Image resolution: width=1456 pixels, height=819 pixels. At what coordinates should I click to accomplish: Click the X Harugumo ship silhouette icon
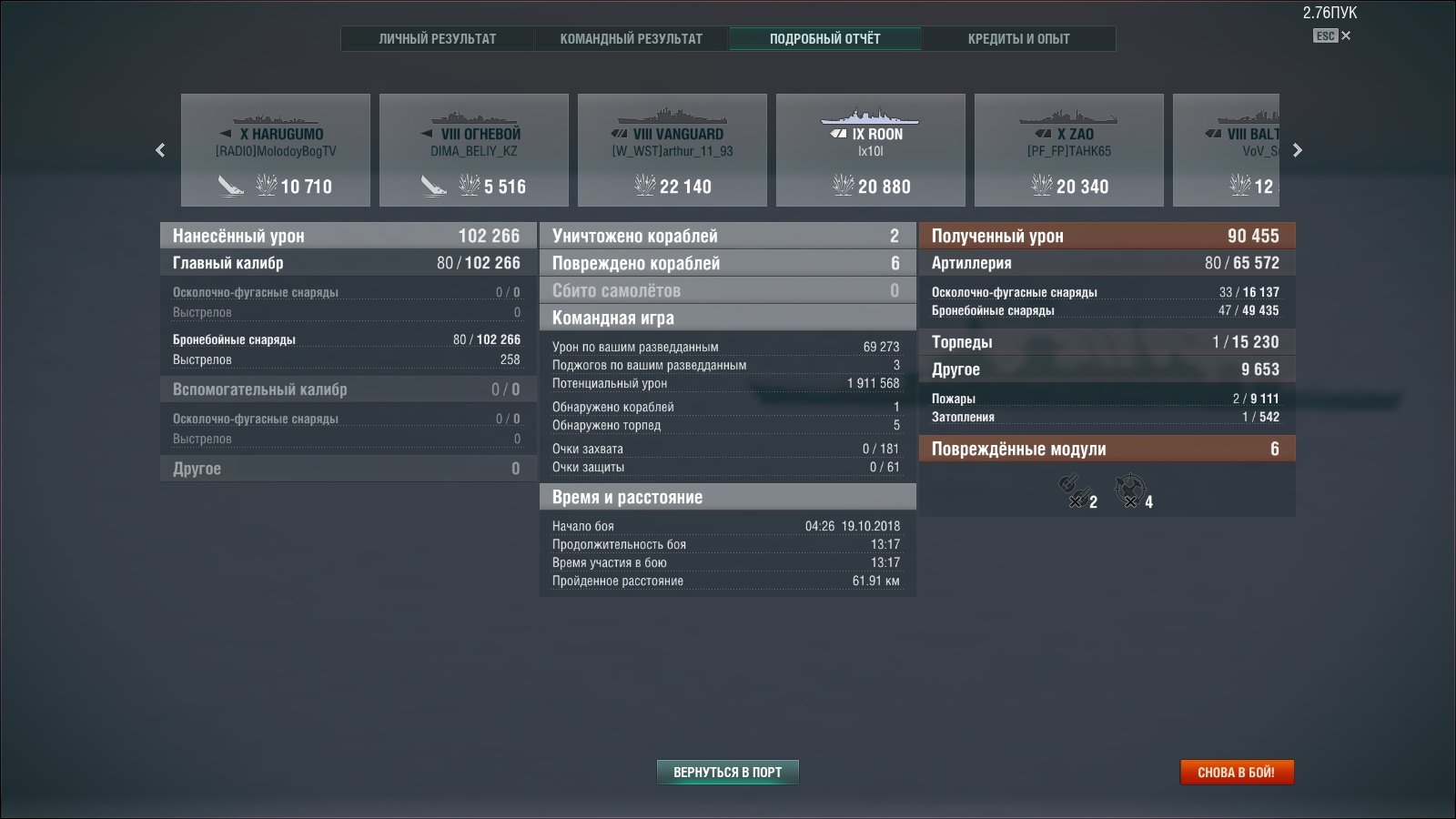pos(275,118)
